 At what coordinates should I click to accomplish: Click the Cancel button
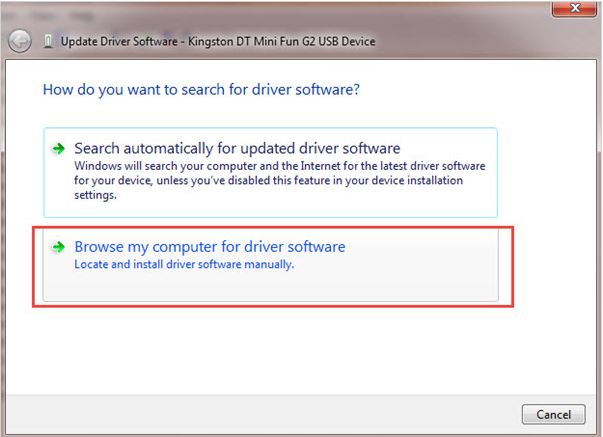pyautogui.click(x=553, y=414)
